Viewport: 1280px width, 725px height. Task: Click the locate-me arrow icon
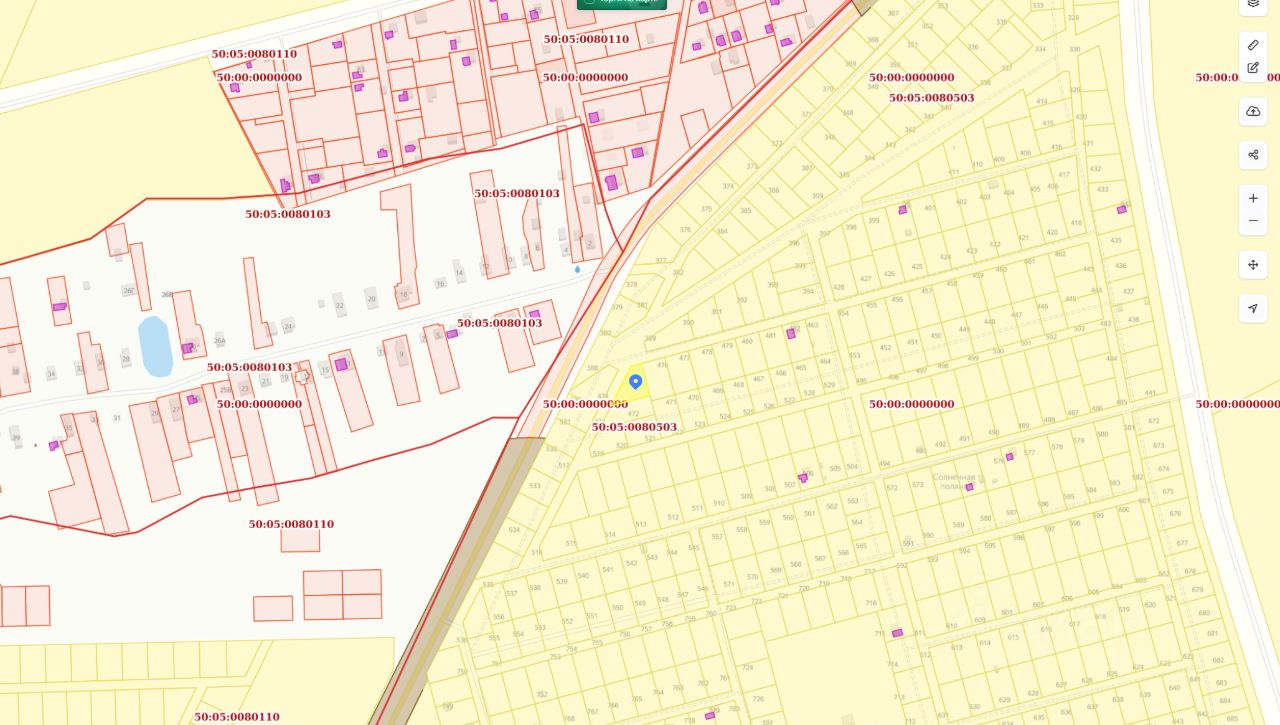(x=1253, y=309)
